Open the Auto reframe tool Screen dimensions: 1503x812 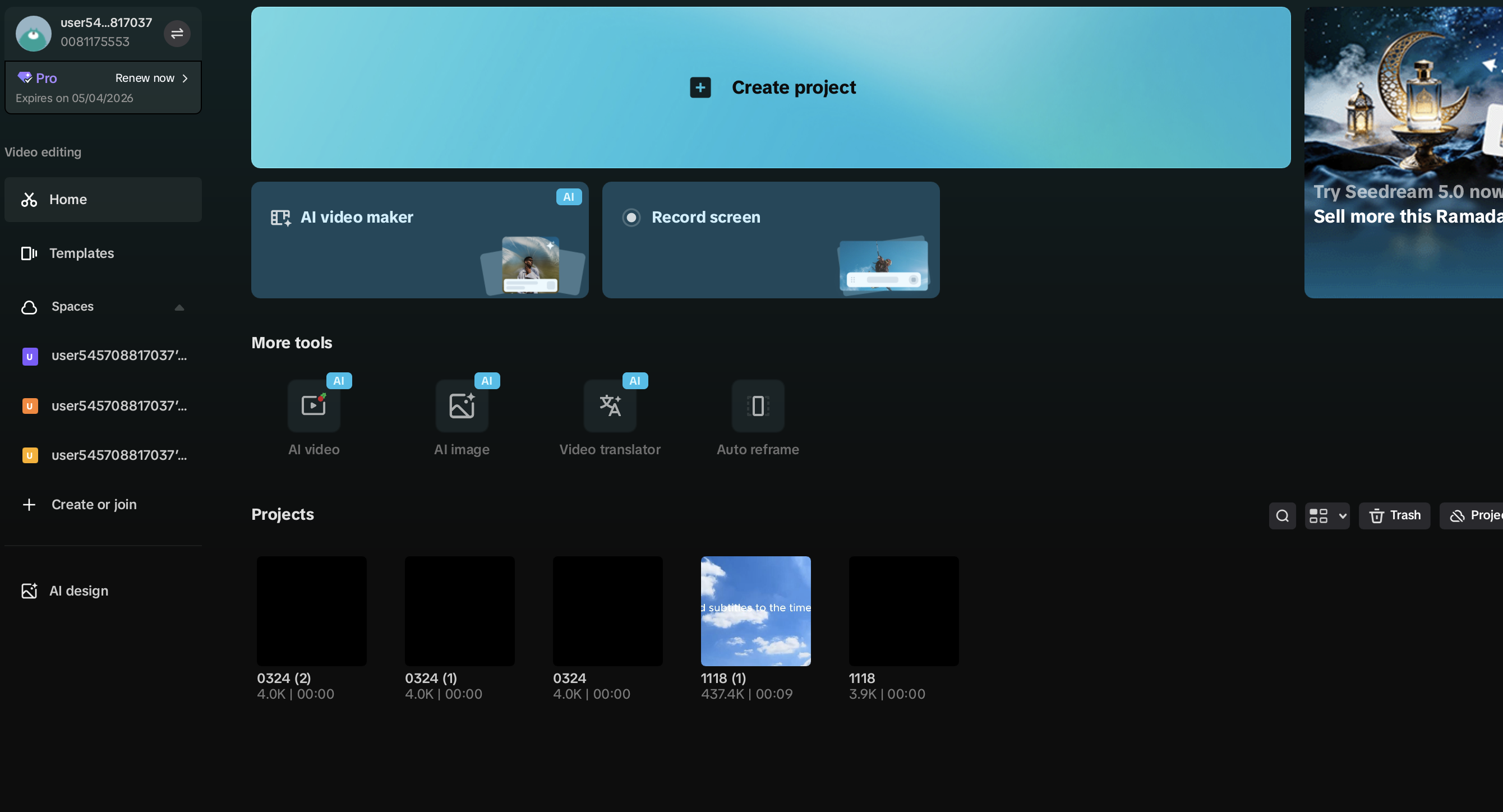(758, 407)
